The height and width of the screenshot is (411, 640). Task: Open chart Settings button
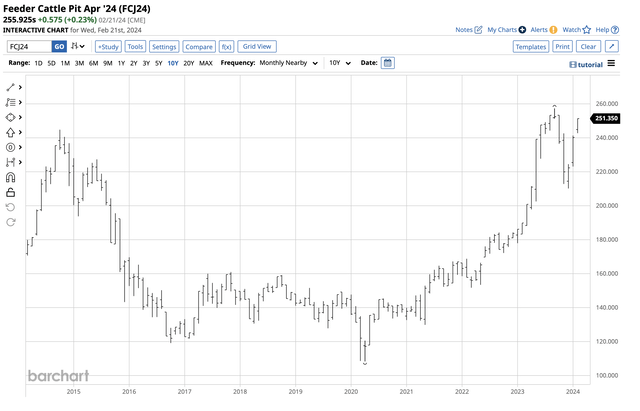(x=164, y=47)
